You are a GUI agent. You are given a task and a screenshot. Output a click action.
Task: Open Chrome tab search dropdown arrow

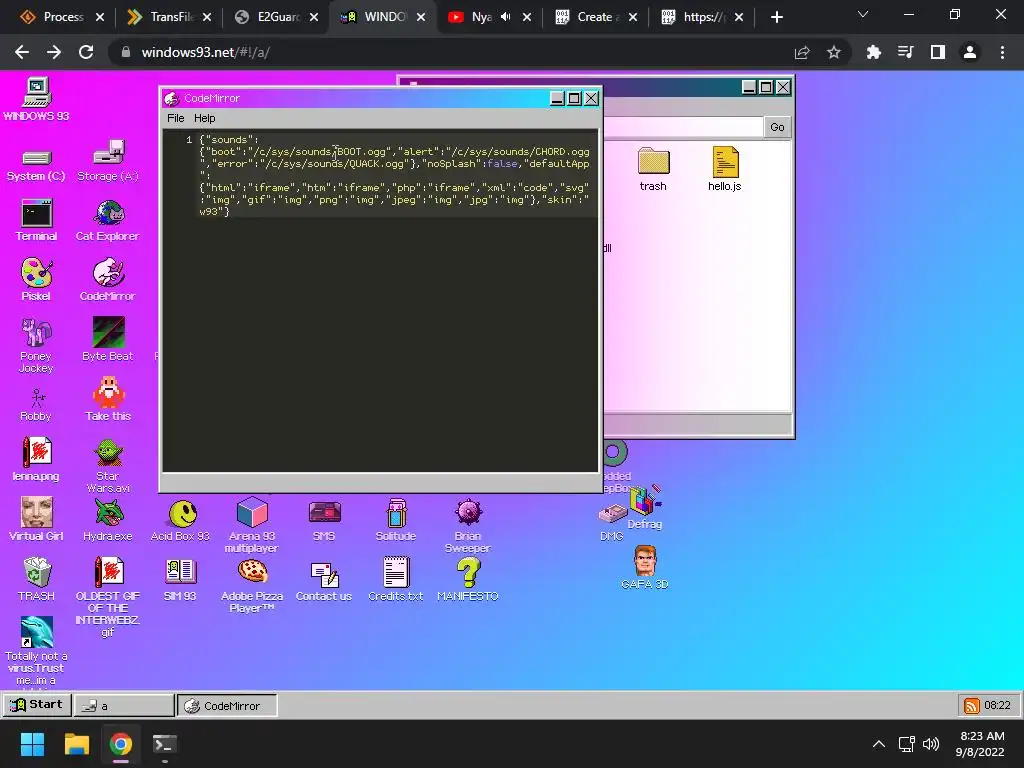863,14
